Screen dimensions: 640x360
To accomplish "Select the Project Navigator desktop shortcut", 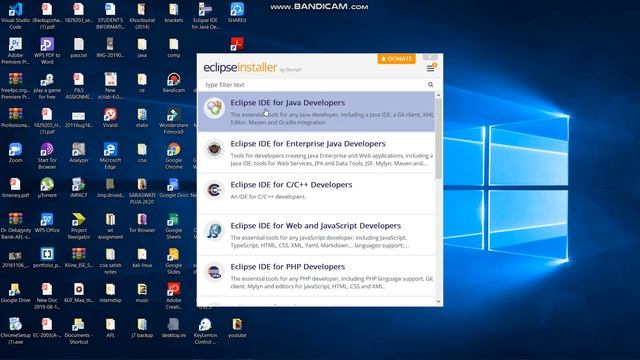I will 79,226.
